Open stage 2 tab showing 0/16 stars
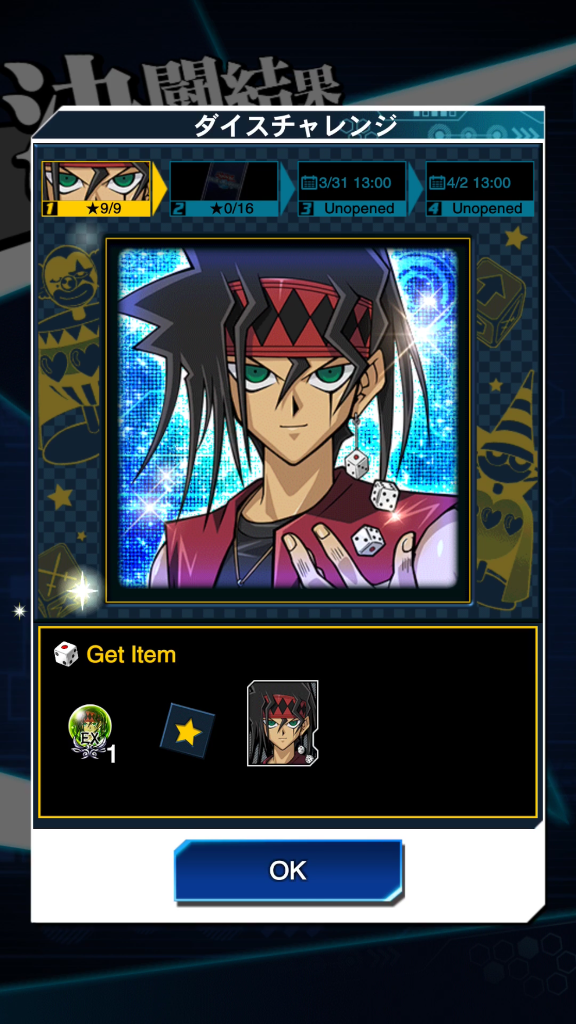Screen dimensions: 576x1024 pyautogui.click(x=224, y=189)
